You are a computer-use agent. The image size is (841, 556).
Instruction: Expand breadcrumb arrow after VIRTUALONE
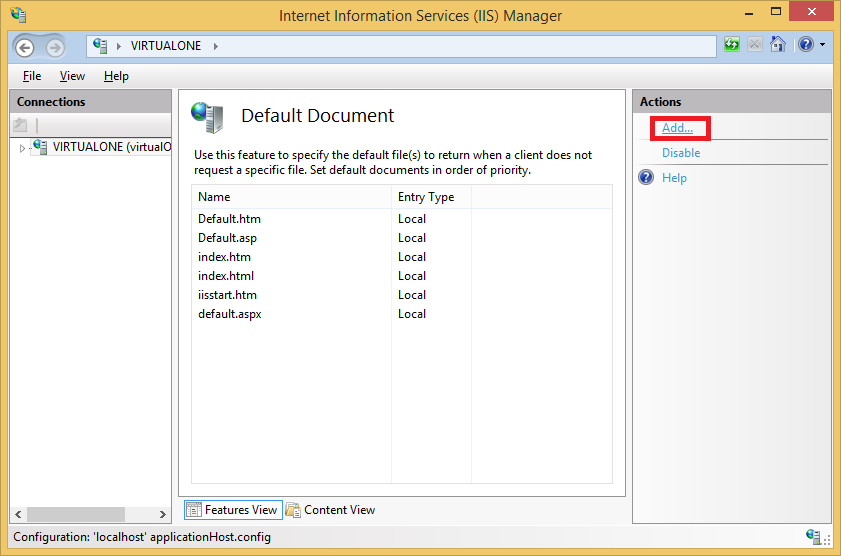click(x=216, y=46)
